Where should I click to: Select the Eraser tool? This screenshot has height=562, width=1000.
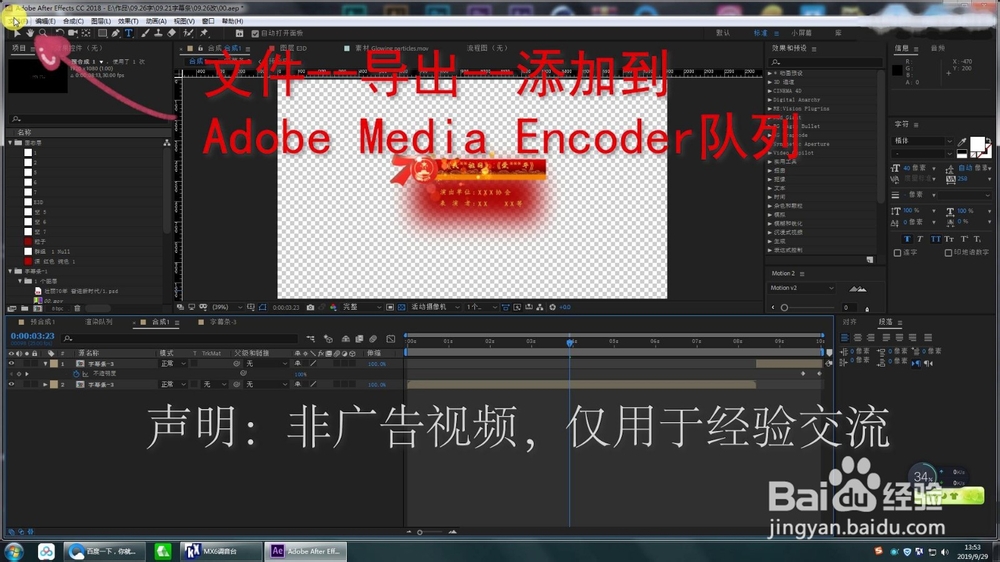click(x=172, y=33)
